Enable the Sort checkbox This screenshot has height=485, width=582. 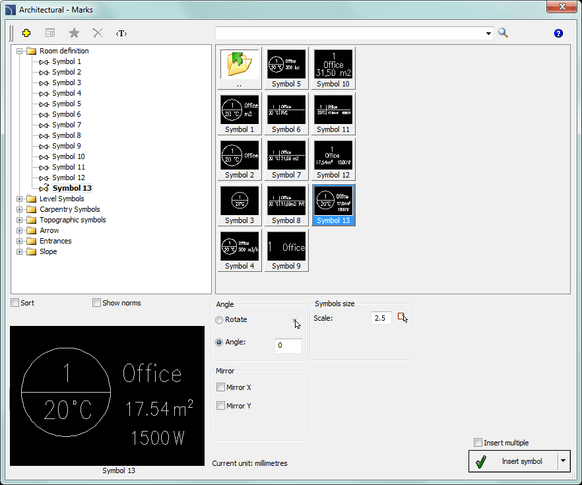15,302
